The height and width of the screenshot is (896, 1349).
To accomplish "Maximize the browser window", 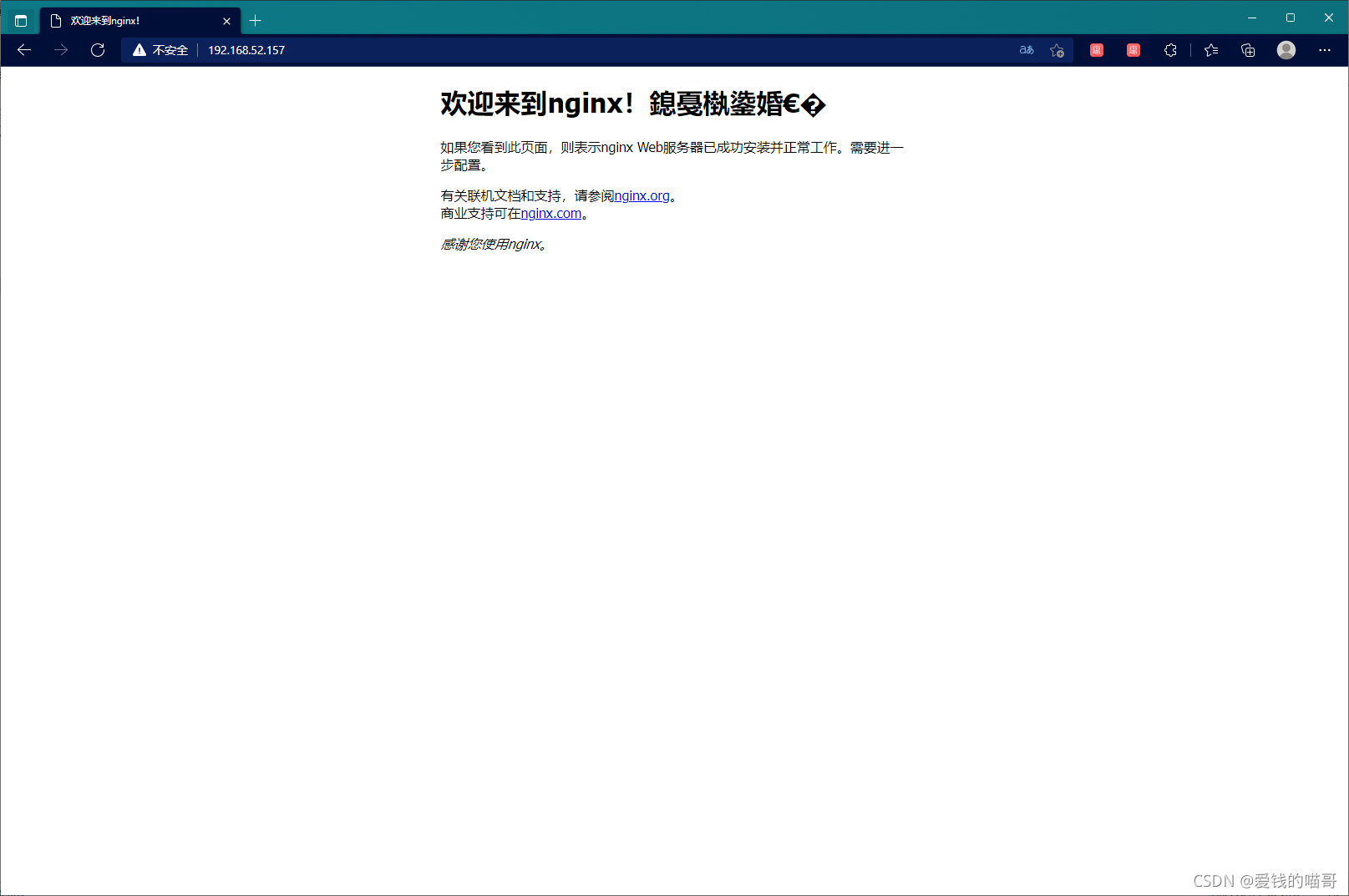I will coord(1291,18).
